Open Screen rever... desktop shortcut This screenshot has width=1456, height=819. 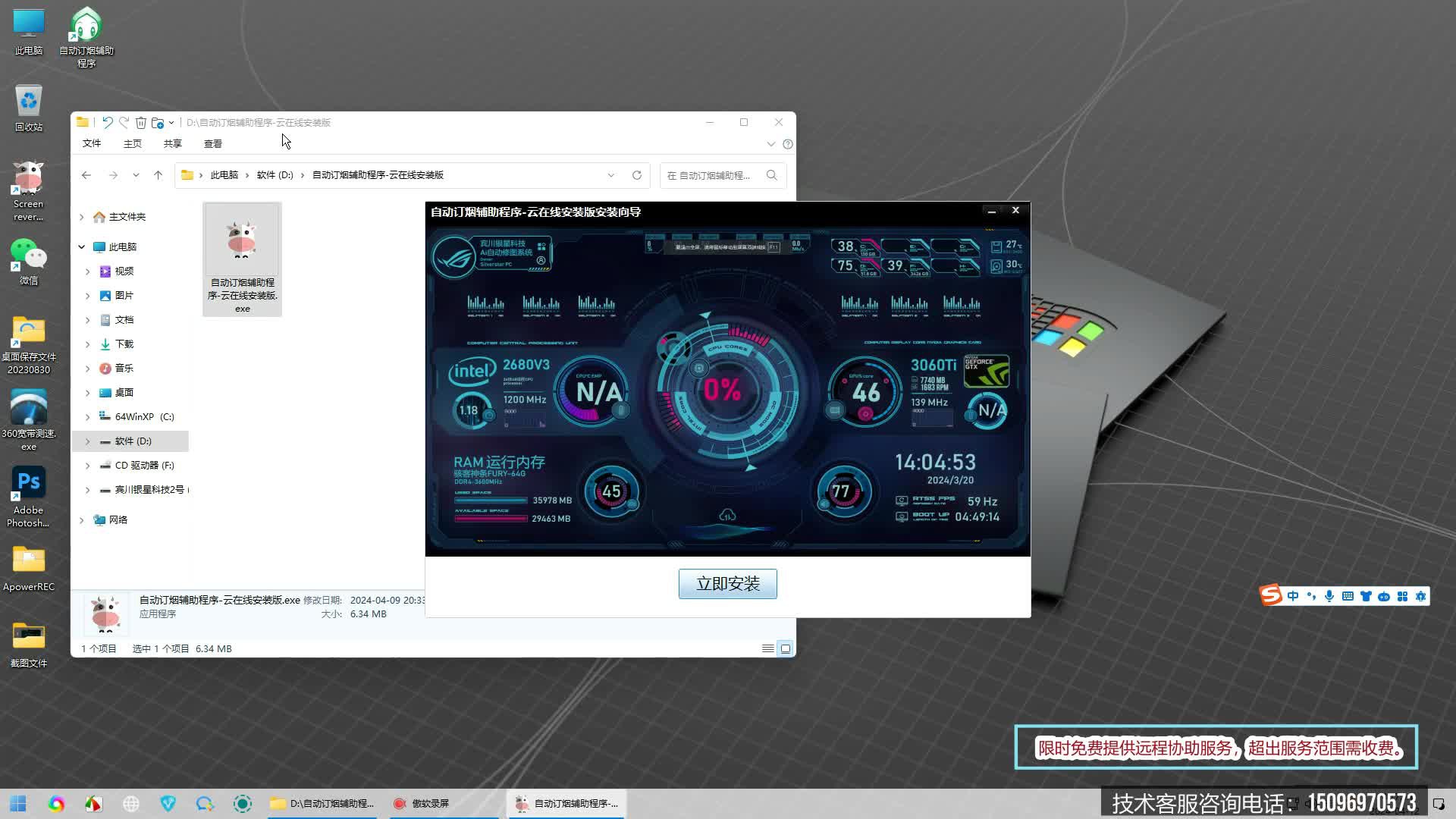(29, 191)
